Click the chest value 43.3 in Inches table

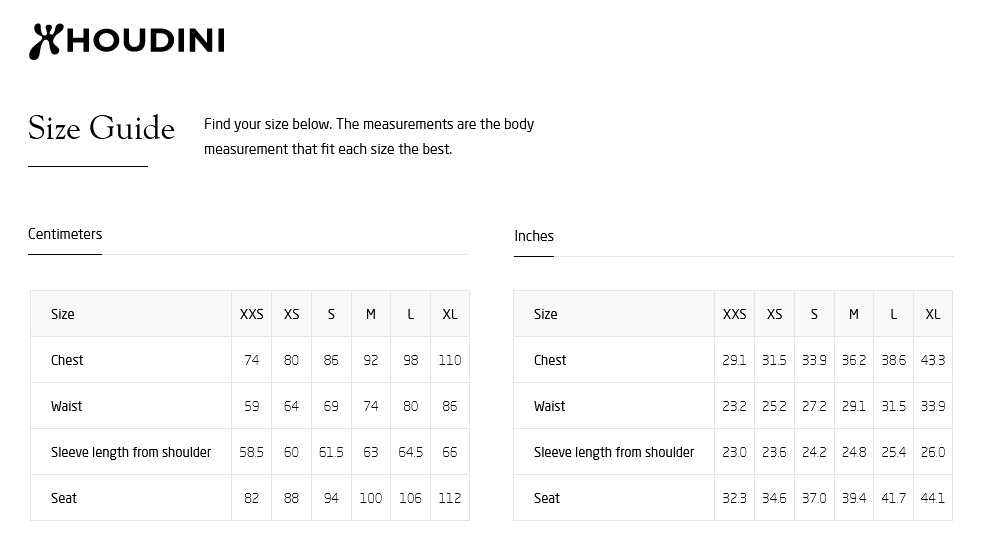coord(933,360)
